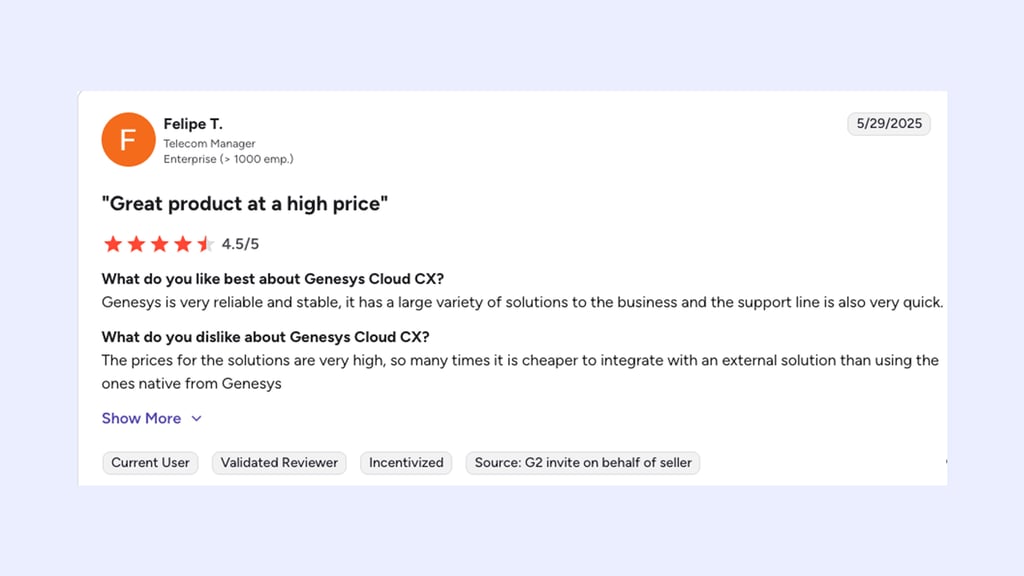This screenshot has width=1024, height=576.
Task: Click the Enterprise (> 1000 emp.) label
Action: tap(228, 159)
